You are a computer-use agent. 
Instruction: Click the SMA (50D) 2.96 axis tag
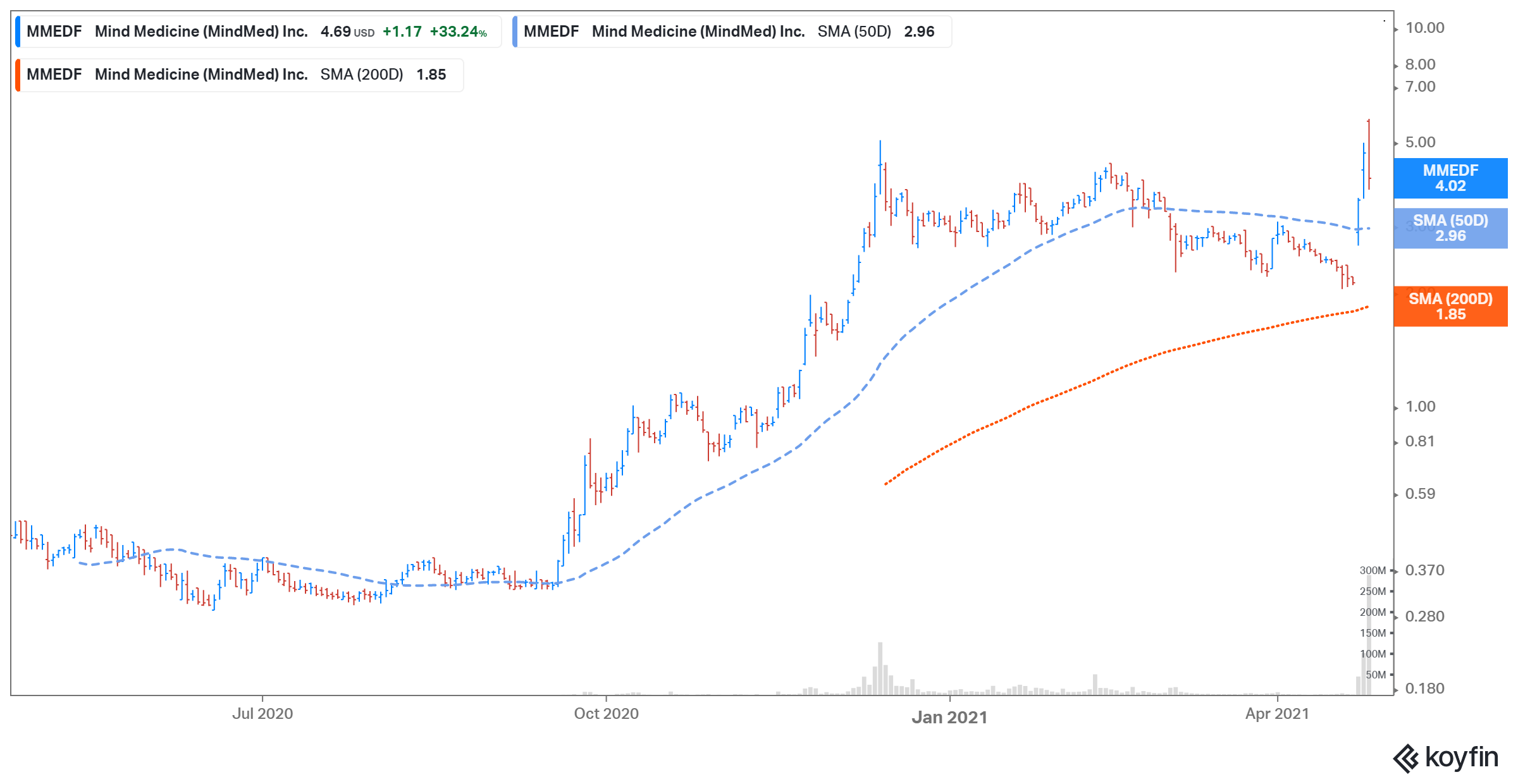coord(1450,228)
